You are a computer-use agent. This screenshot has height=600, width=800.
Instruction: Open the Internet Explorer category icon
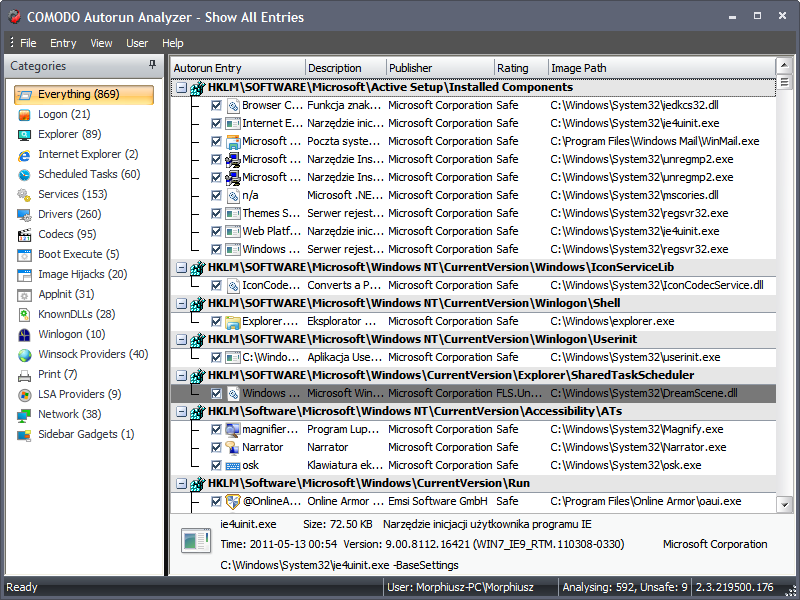(24, 155)
